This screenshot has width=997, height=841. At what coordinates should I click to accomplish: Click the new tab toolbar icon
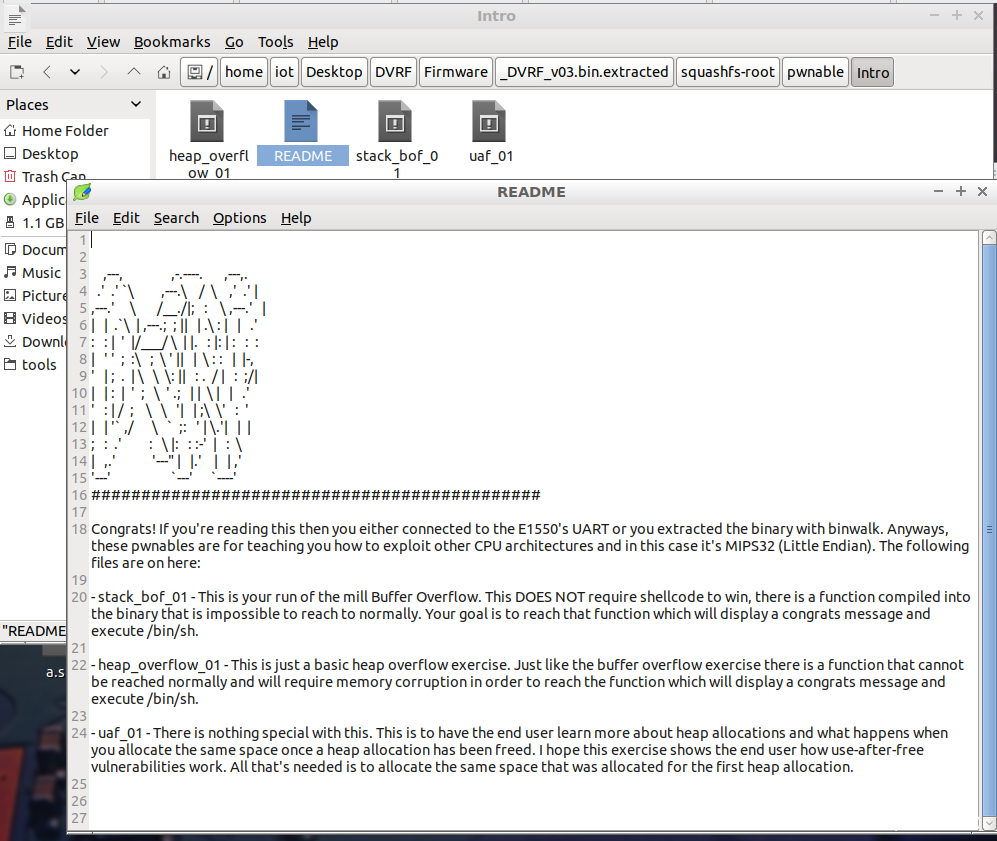pos(17,72)
